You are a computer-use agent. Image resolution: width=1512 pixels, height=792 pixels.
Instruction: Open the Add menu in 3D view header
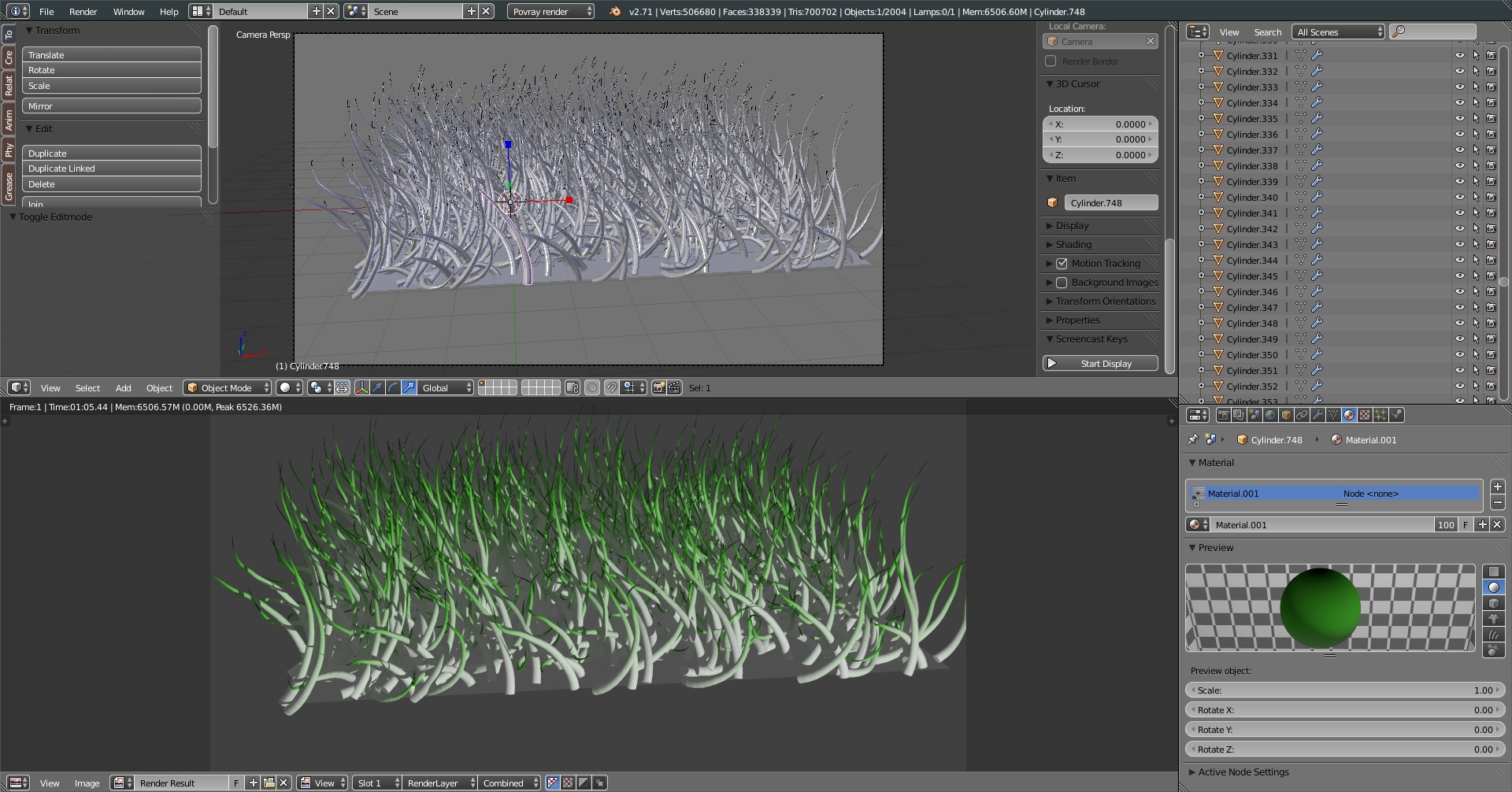(123, 388)
